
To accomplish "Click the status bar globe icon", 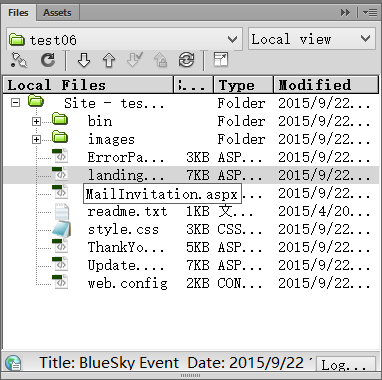I will (13, 363).
